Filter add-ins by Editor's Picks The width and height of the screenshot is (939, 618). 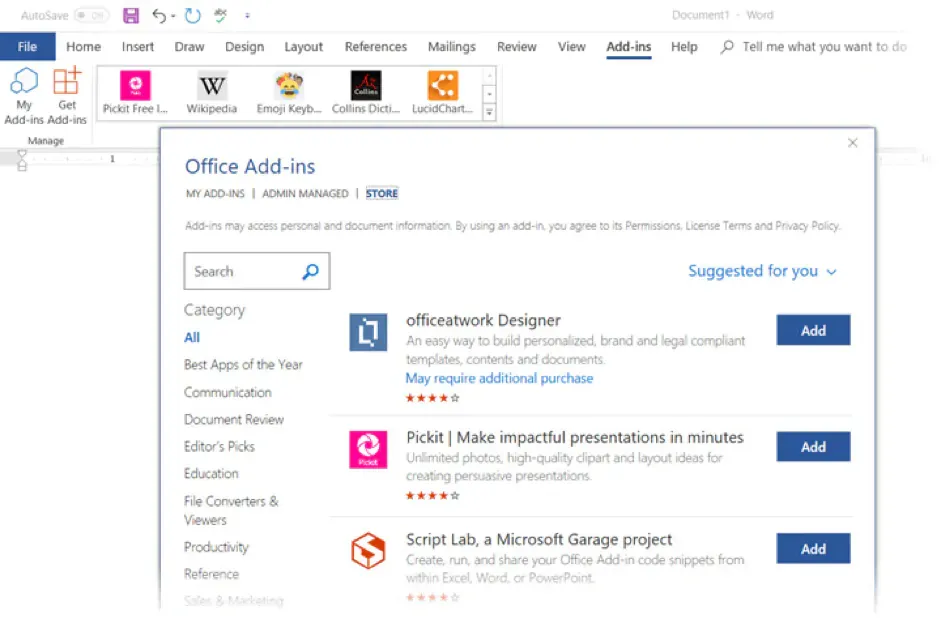click(219, 446)
